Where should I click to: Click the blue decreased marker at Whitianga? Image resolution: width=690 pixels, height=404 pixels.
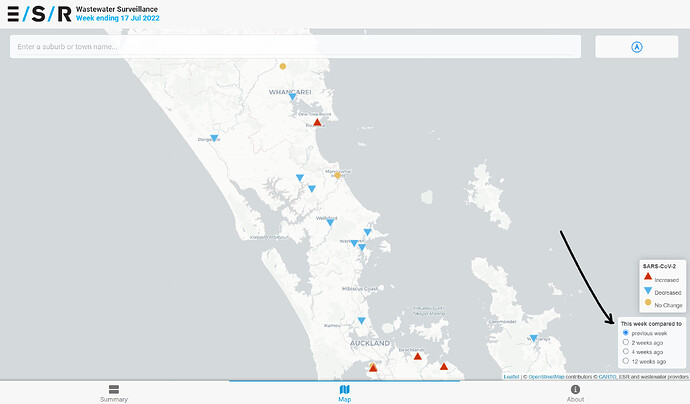[533, 338]
